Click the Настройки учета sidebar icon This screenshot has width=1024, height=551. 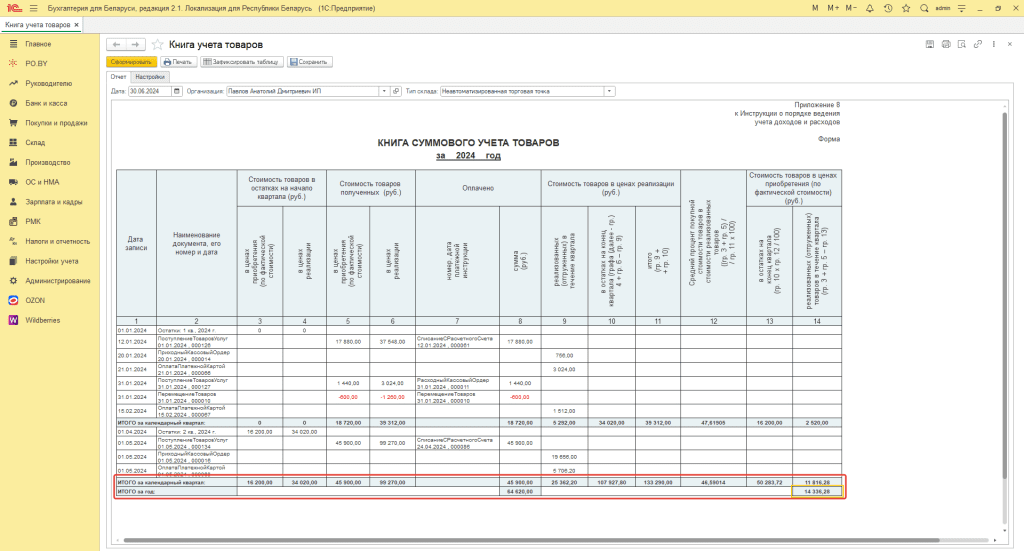(13, 261)
